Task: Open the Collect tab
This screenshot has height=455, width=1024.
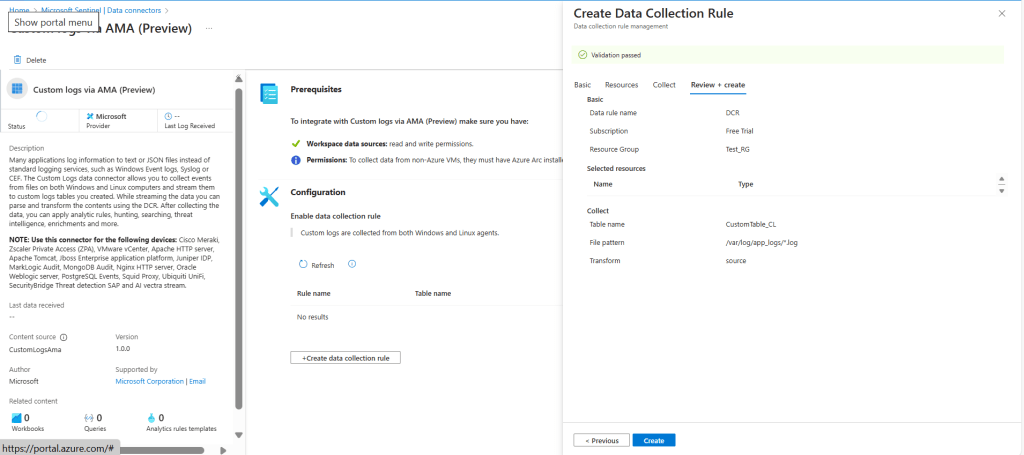Action: tap(664, 85)
